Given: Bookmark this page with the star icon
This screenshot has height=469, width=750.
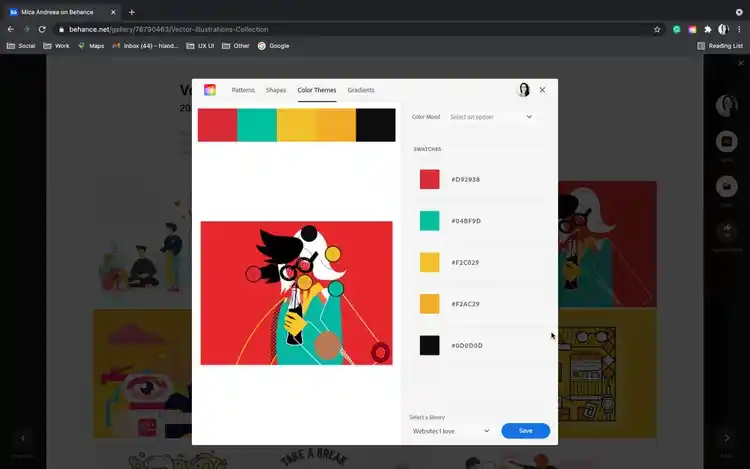Looking at the screenshot, I should [657, 29].
